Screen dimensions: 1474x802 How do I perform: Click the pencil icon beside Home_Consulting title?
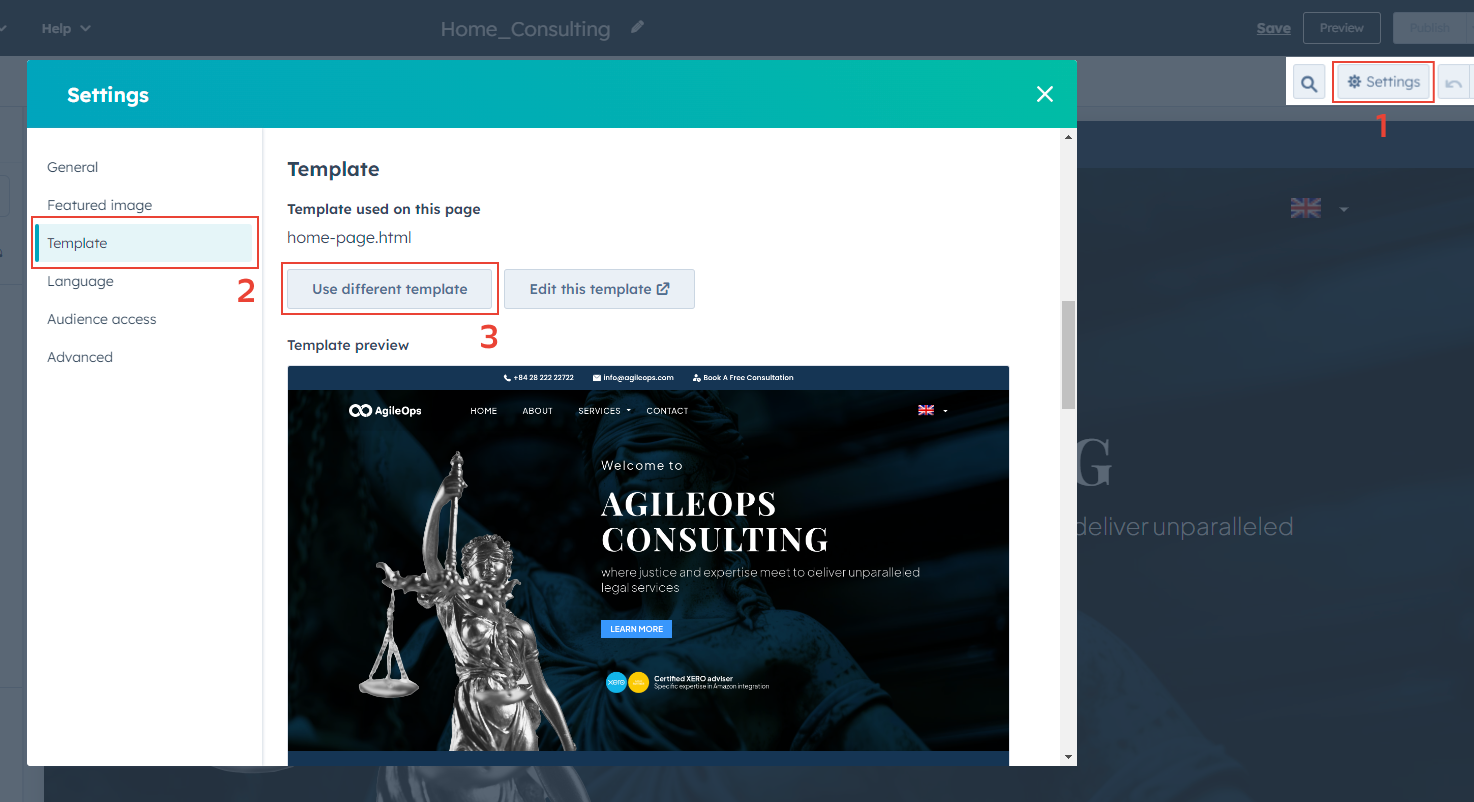coord(637,28)
